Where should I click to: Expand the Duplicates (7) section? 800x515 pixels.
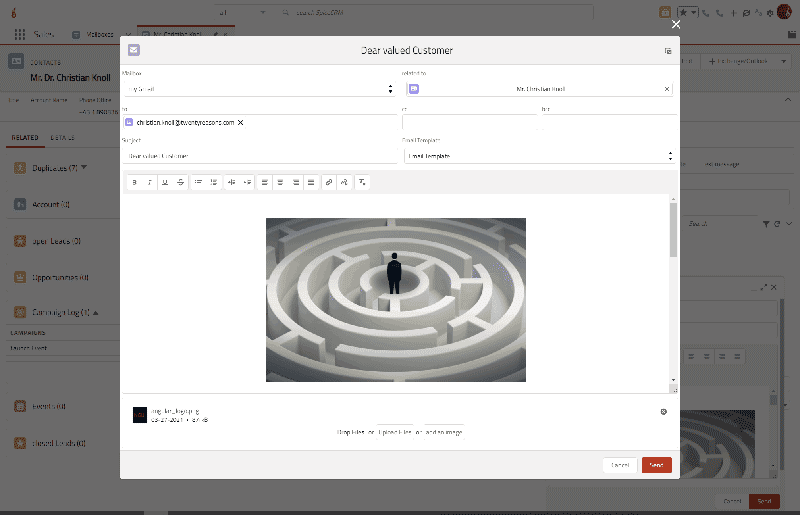[x=84, y=167]
